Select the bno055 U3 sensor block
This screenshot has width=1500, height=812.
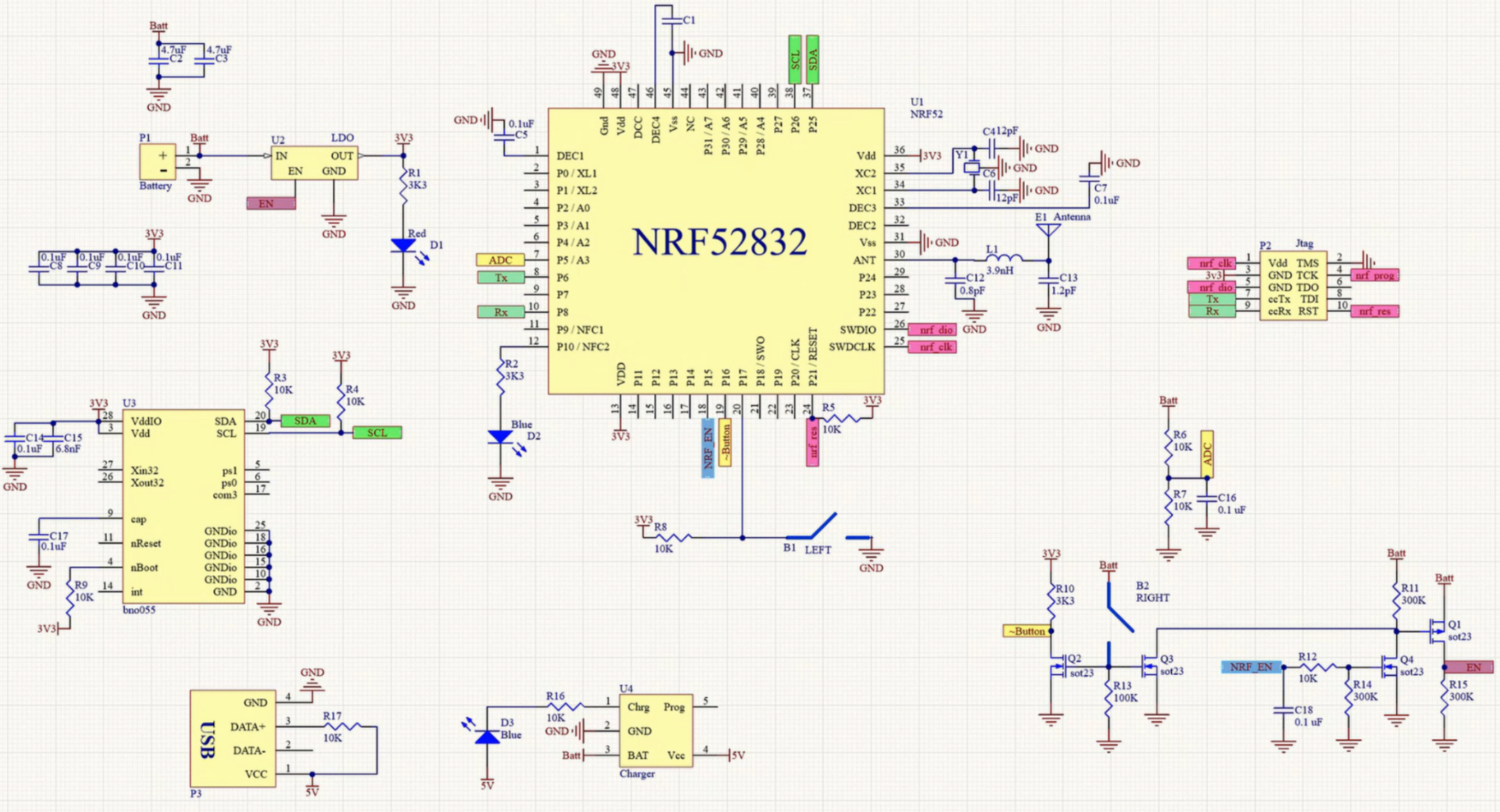(x=183, y=507)
